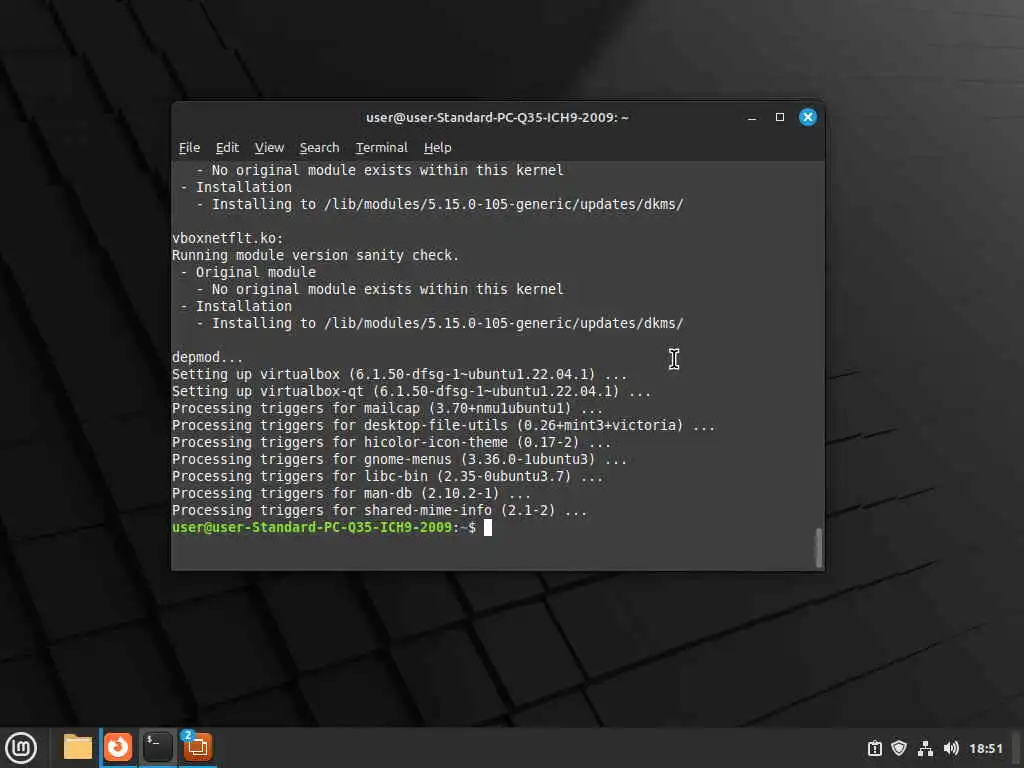Open the update manager tray icon
This screenshot has width=1024, height=768.
[x=874, y=748]
